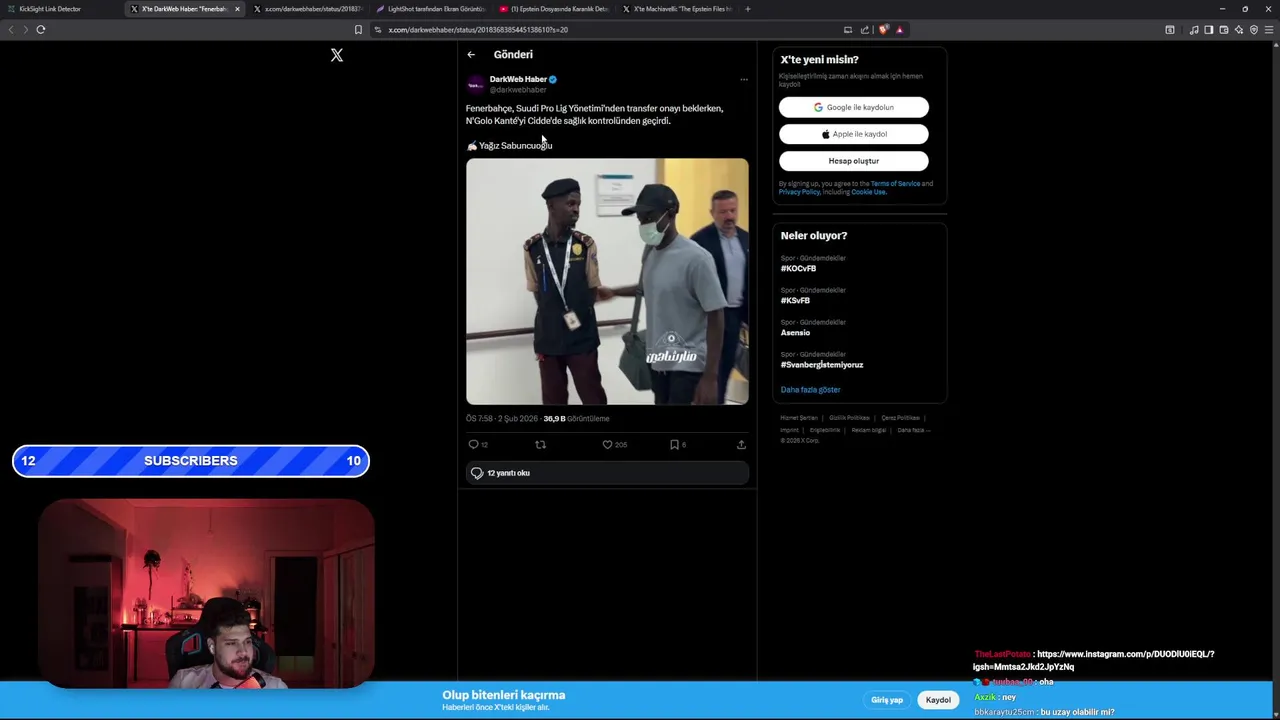The height and width of the screenshot is (720, 1280).
Task: Click the 'Kaydol' button in bottom bar
Action: coord(938,700)
